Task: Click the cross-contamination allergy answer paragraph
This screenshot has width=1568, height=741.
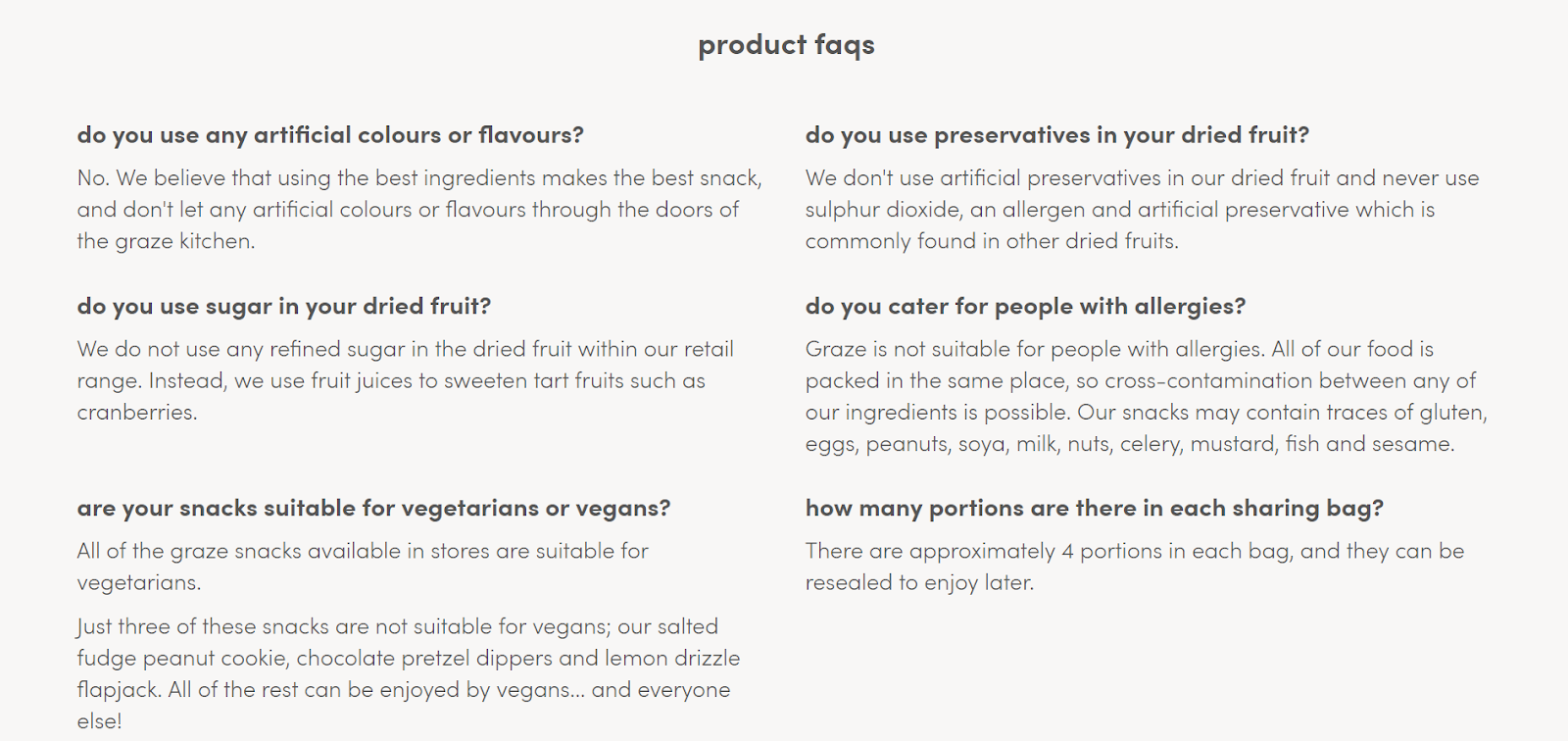Action: point(1147,396)
